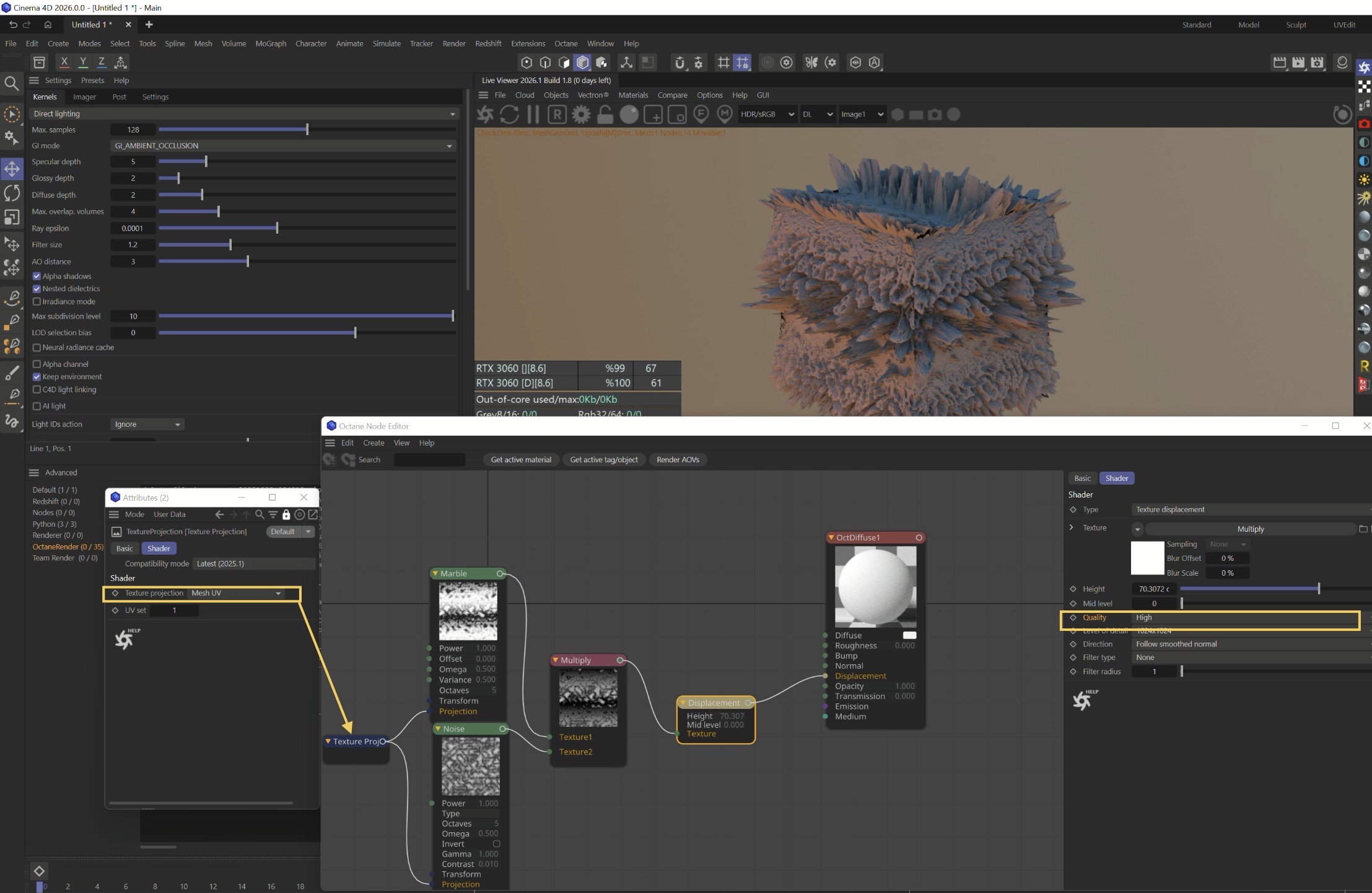The image size is (1372, 893).
Task: Disable the Alpha shadows checkbox
Action: pos(37,276)
